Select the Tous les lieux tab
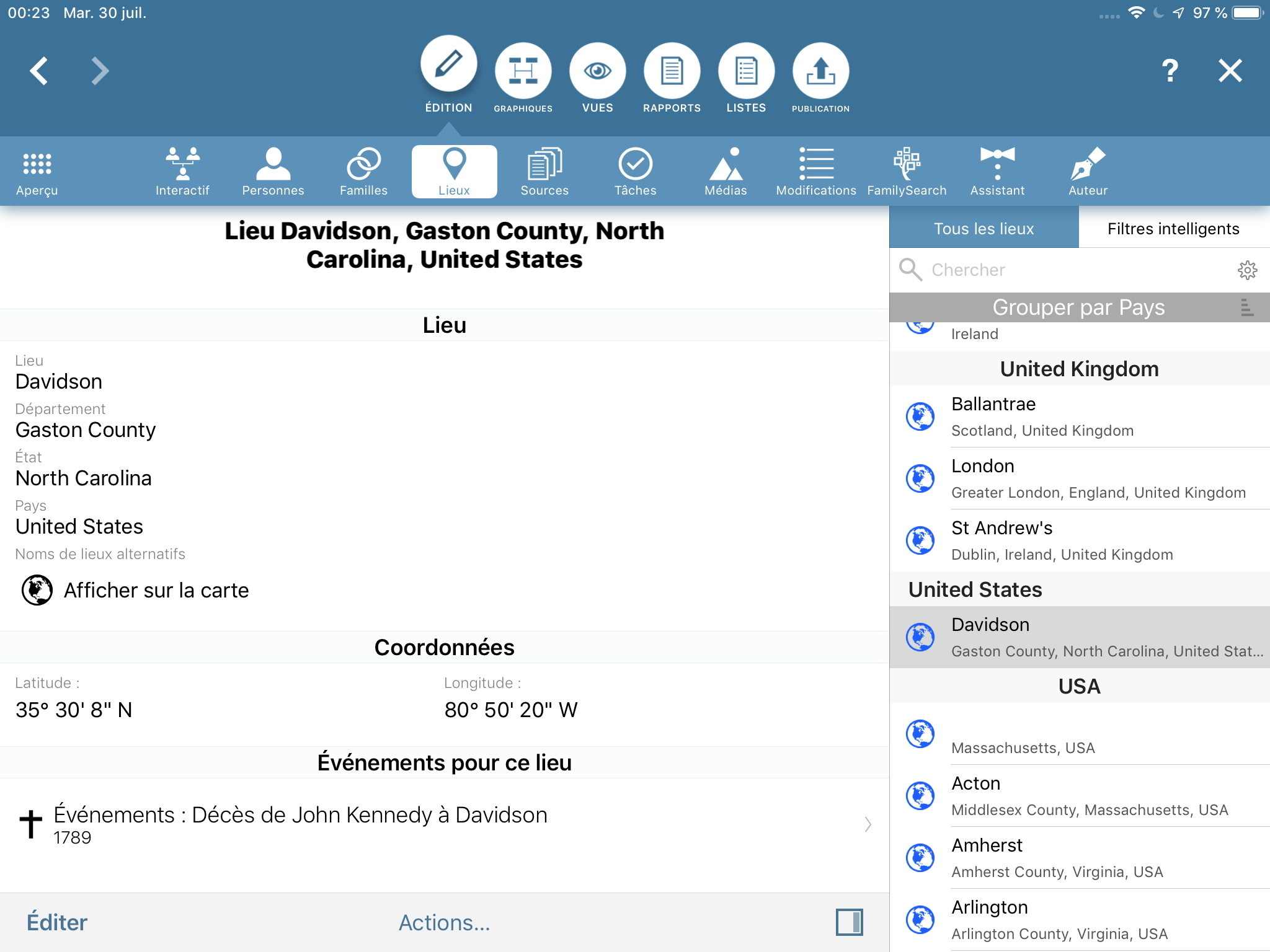Screen dimensions: 1270x952 984,229
